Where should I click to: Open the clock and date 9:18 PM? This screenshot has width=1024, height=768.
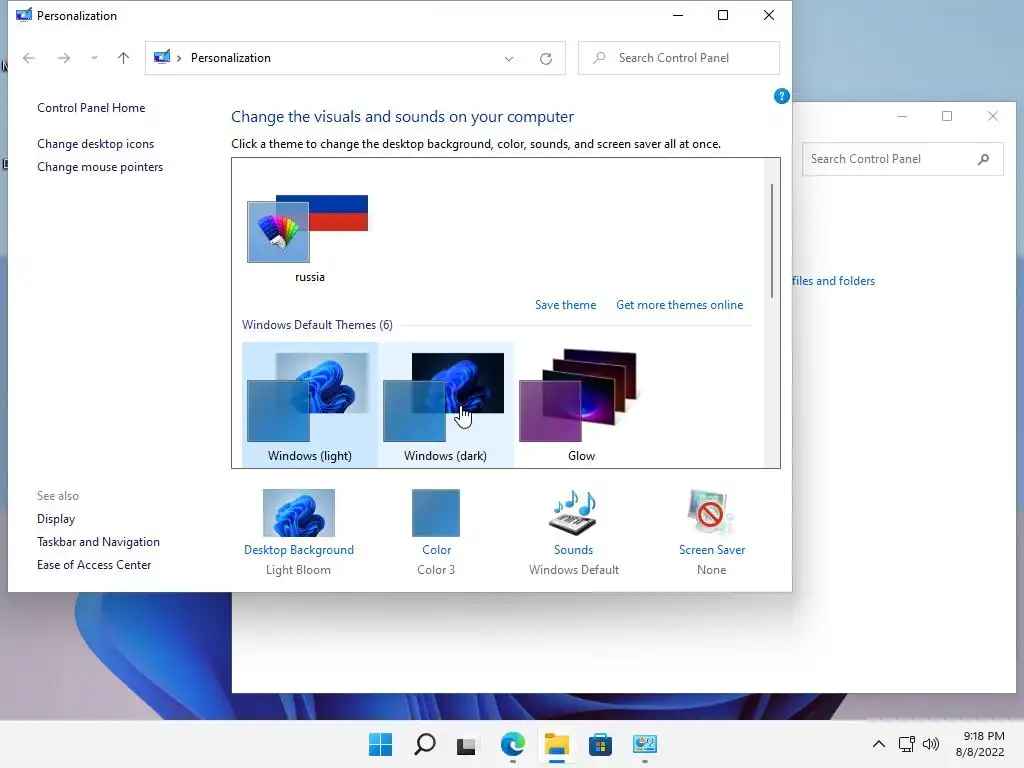[980, 744]
